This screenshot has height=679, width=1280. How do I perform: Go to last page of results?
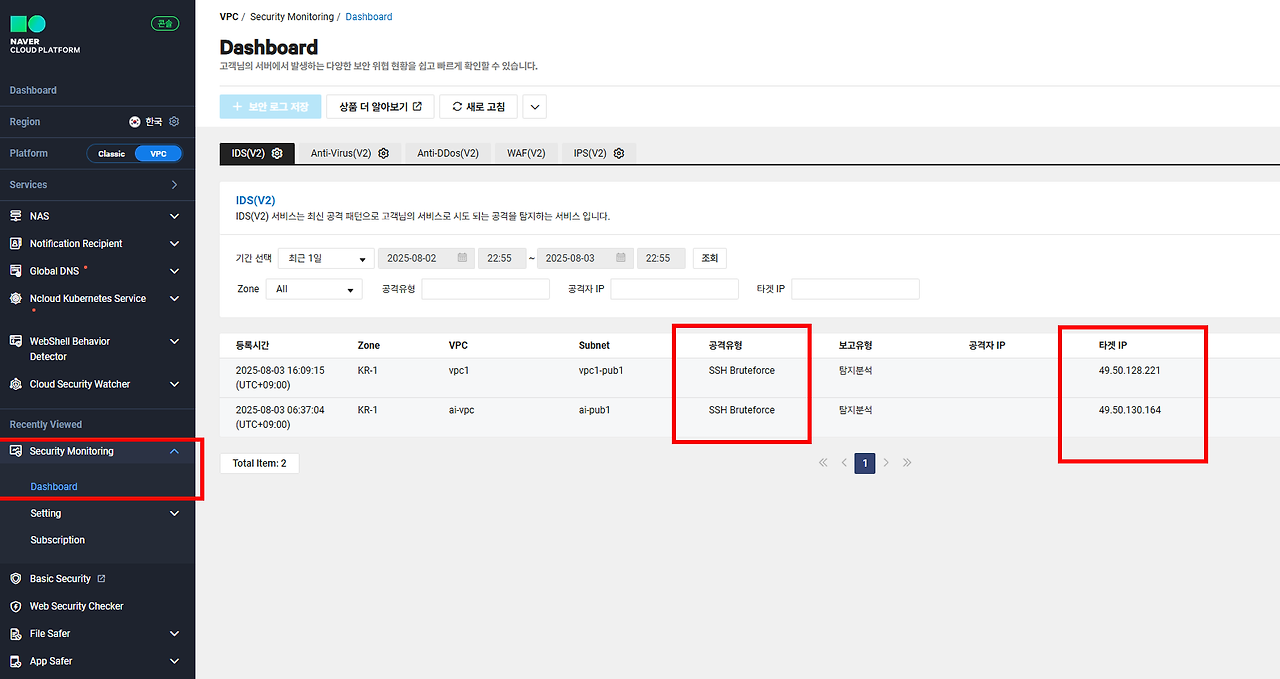[907, 463]
